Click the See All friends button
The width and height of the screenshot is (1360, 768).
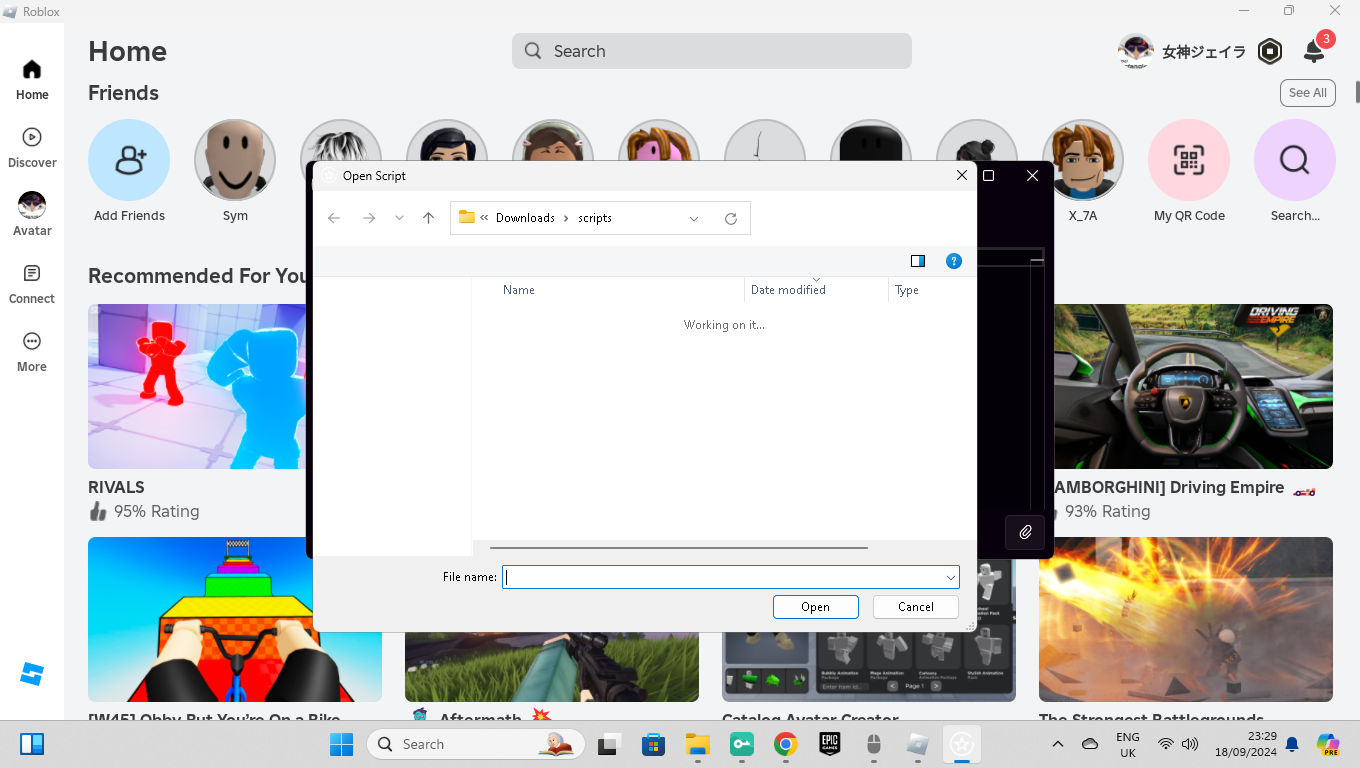(1308, 93)
